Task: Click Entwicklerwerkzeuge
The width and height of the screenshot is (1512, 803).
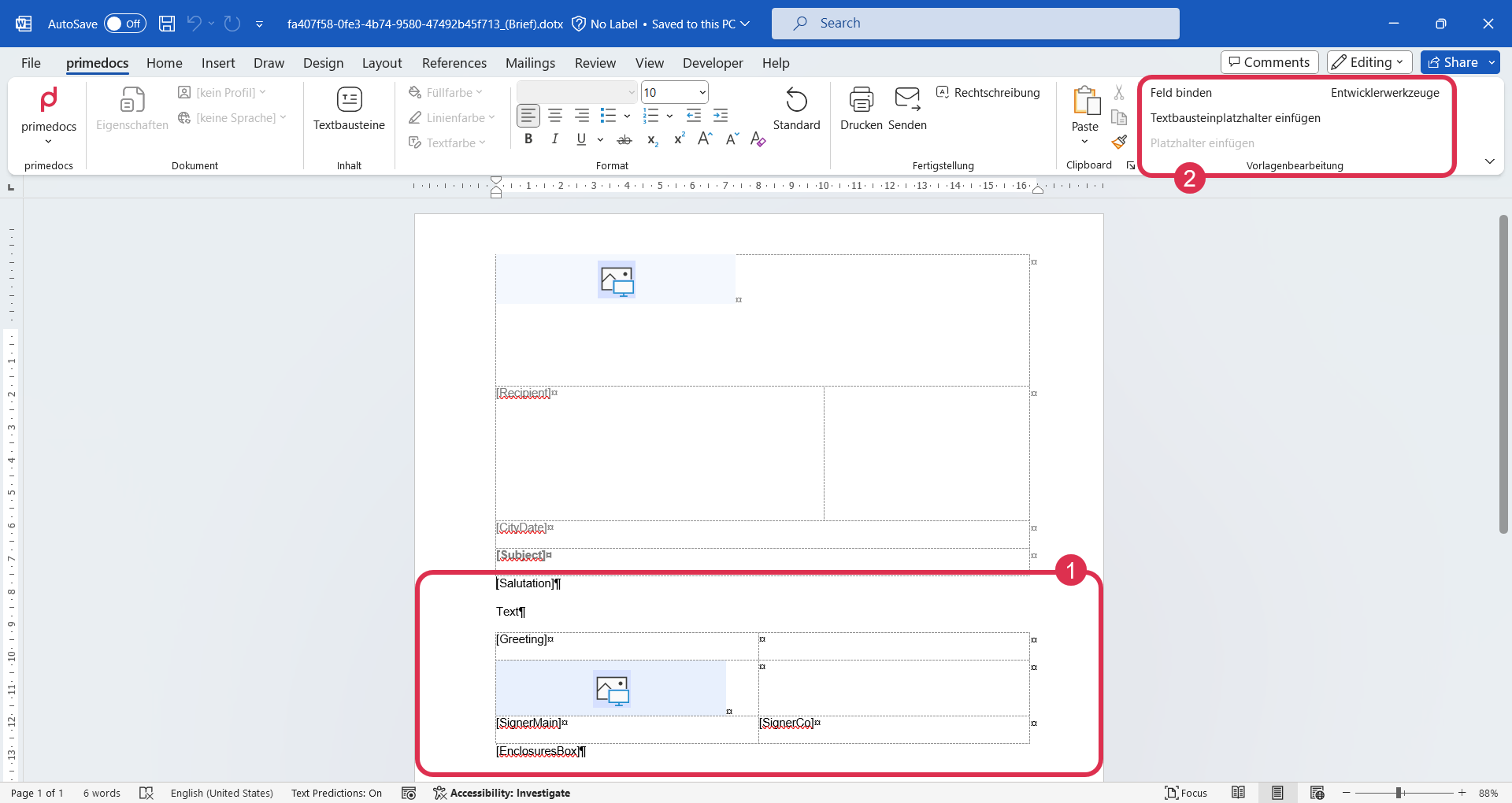Action: click(x=1385, y=93)
